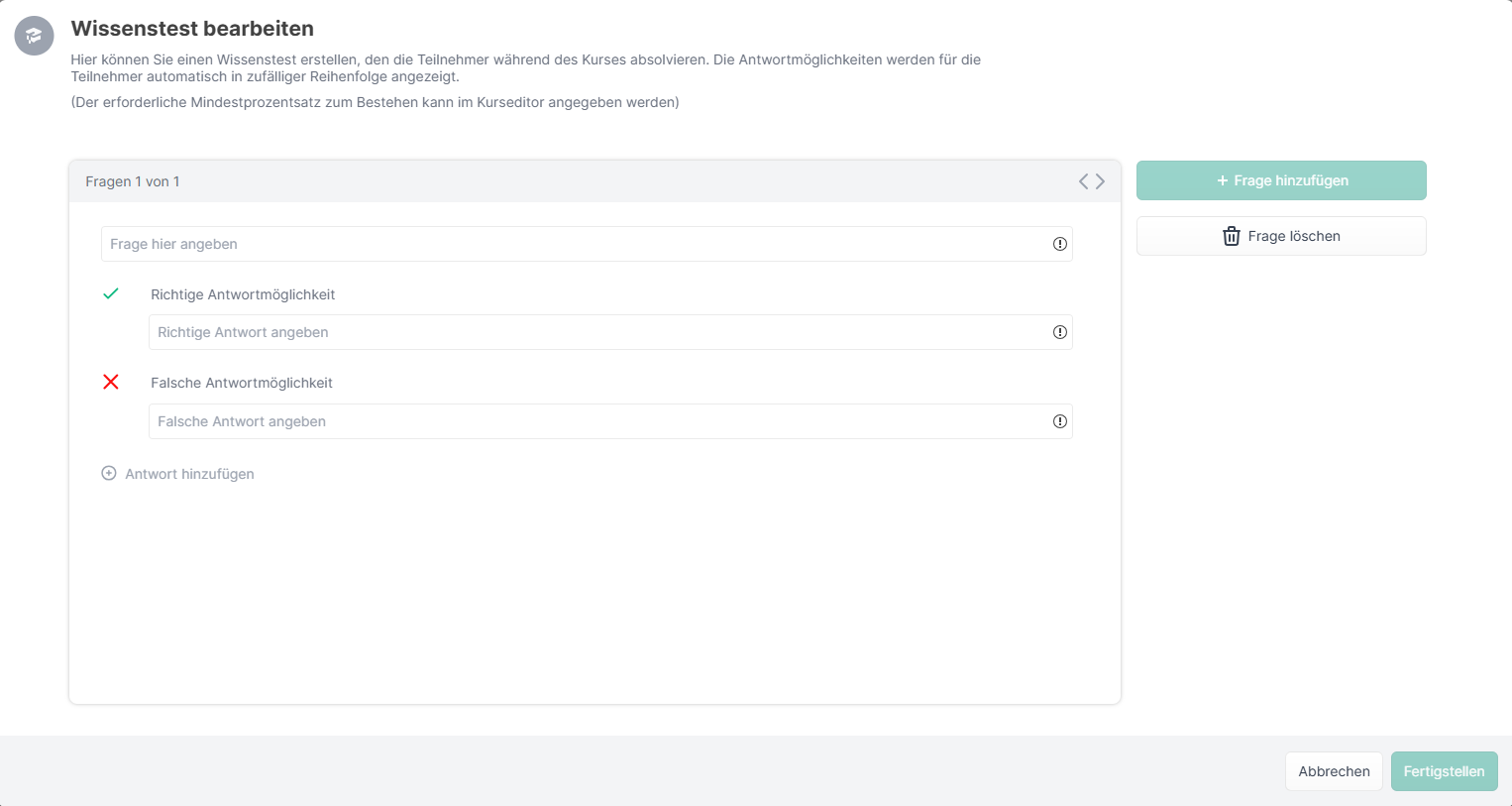Click the trash icon for Frage löschen

[x=1231, y=236]
